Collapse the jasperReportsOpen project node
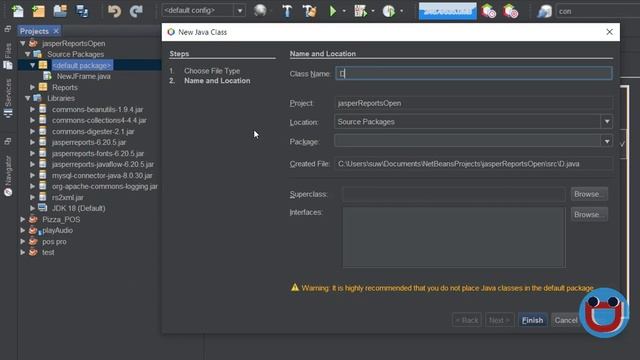The height and width of the screenshot is (360, 640). tap(23, 43)
